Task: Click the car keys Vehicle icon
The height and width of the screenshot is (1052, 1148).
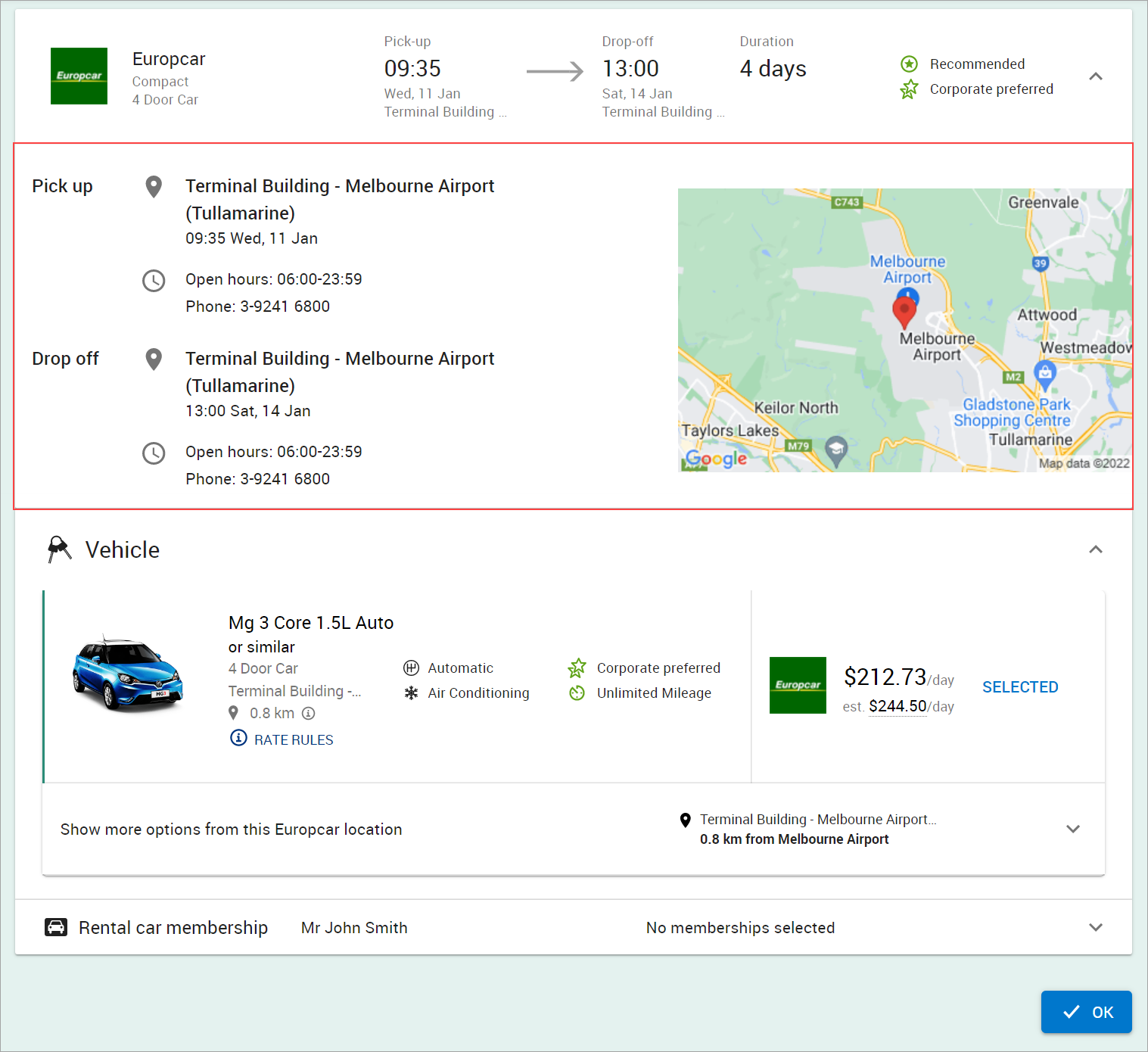Action: click(x=59, y=549)
